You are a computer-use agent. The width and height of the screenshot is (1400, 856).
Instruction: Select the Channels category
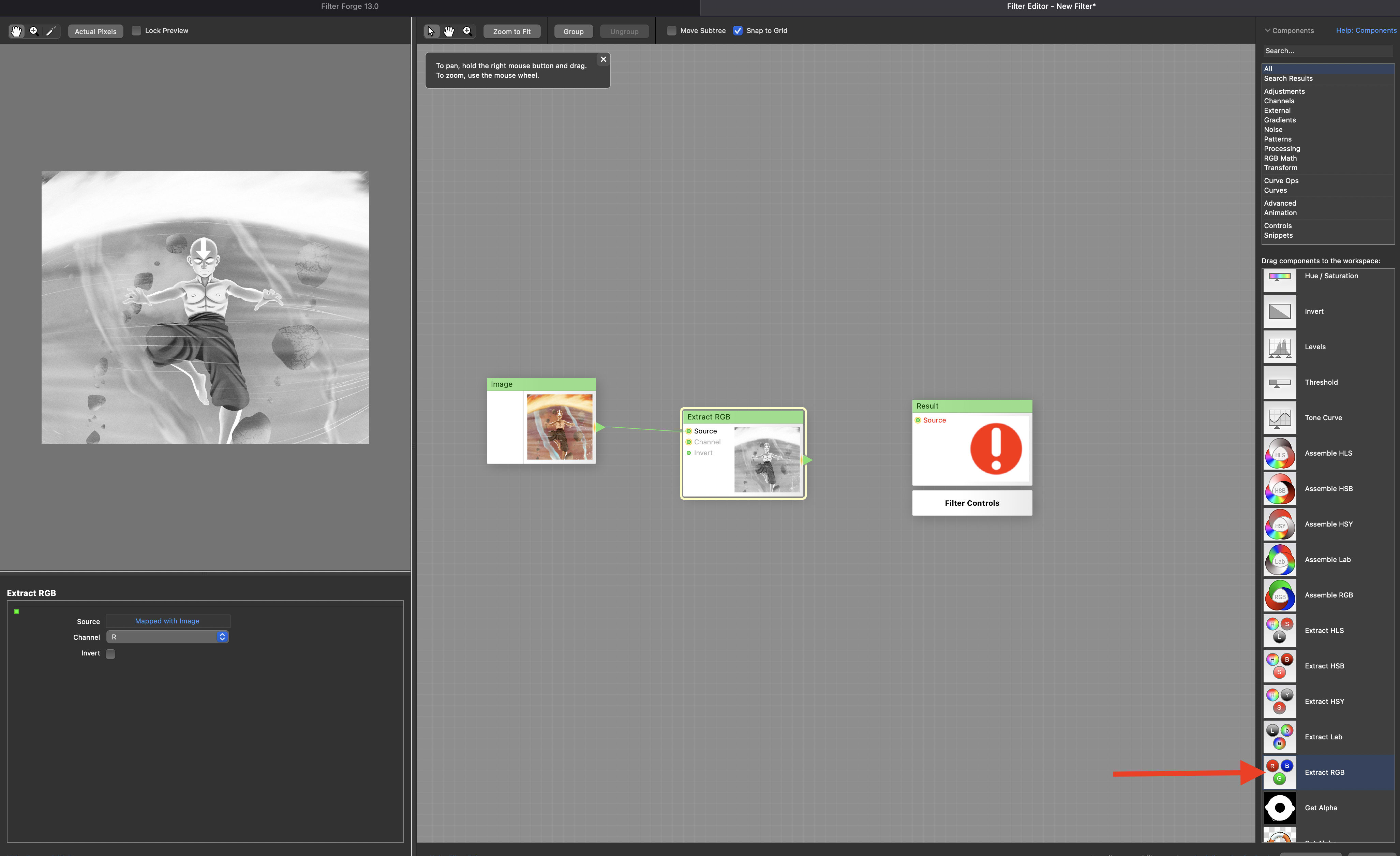coord(1328,101)
